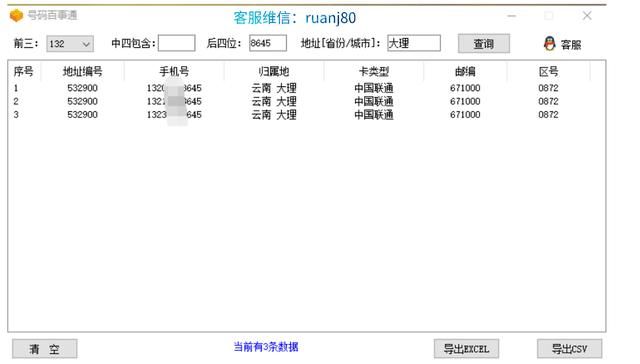Click the 客服 label beside the penguin
This screenshot has width=640, height=364.
point(571,44)
